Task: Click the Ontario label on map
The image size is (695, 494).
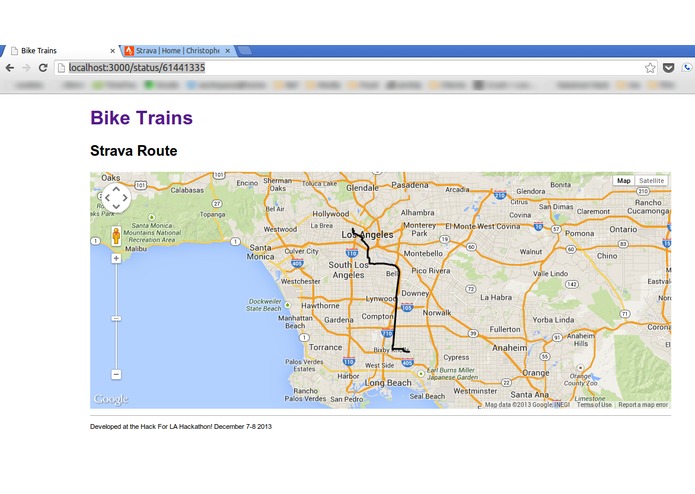Action: pos(623,229)
